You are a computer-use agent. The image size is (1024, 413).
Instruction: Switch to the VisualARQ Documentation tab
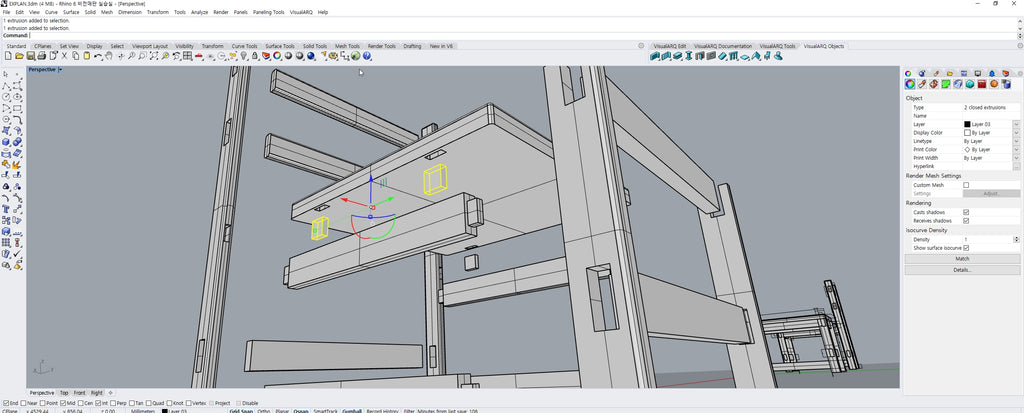(x=723, y=46)
